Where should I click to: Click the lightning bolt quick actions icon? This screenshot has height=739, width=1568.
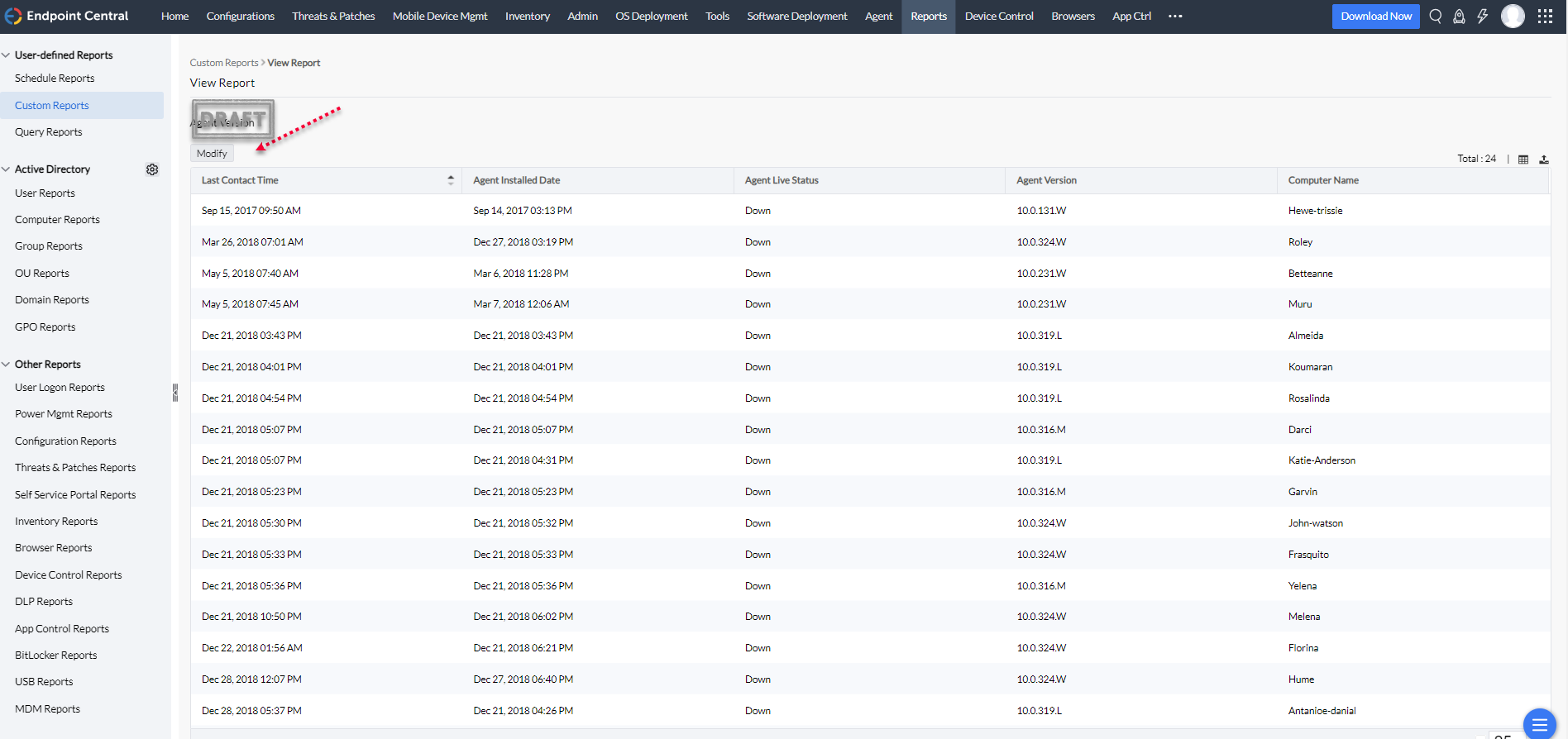click(1483, 17)
